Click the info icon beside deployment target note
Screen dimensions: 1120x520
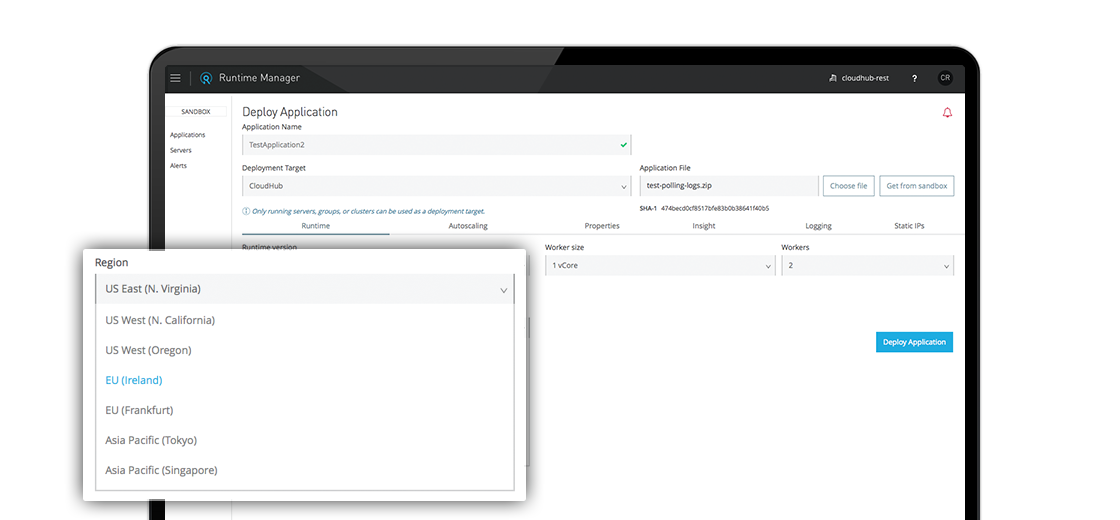pos(246,211)
